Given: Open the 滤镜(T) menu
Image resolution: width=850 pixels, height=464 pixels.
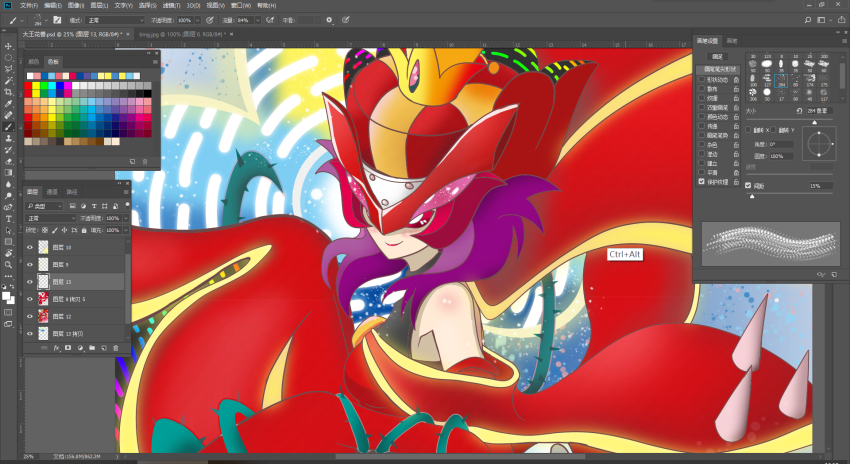Looking at the screenshot, I should 172,5.
